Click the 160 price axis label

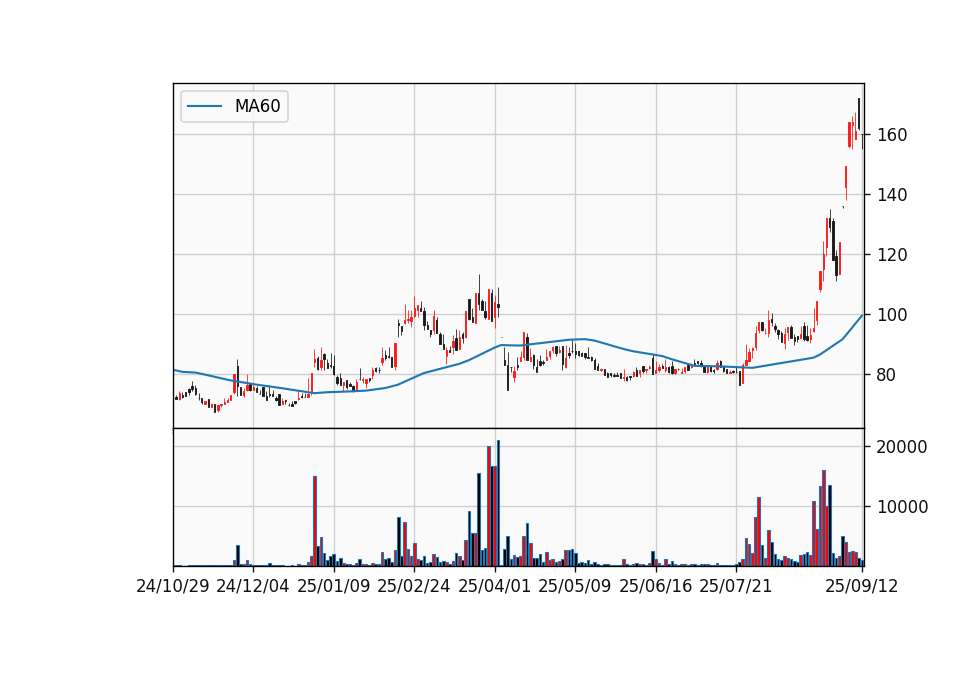coord(892,135)
